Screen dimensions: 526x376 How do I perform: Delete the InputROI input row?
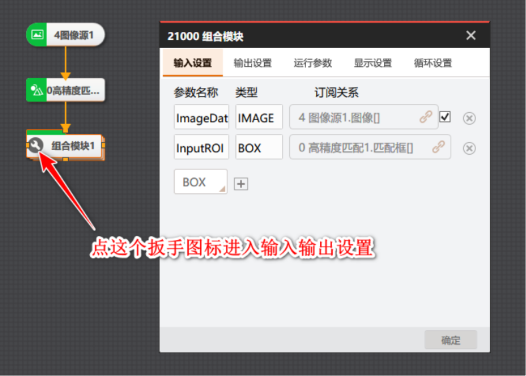[x=469, y=148]
